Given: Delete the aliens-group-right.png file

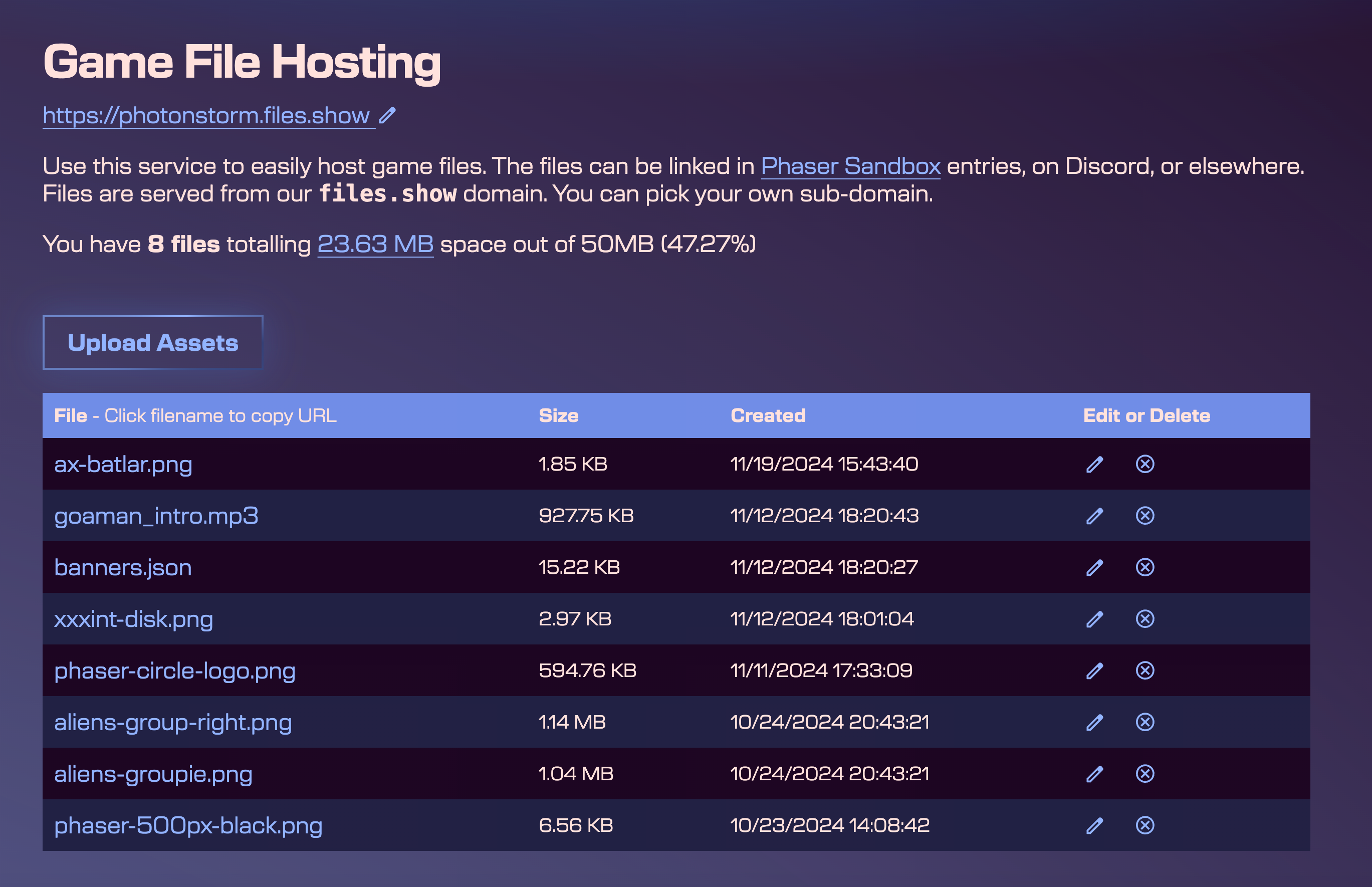Looking at the screenshot, I should tap(1145, 722).
